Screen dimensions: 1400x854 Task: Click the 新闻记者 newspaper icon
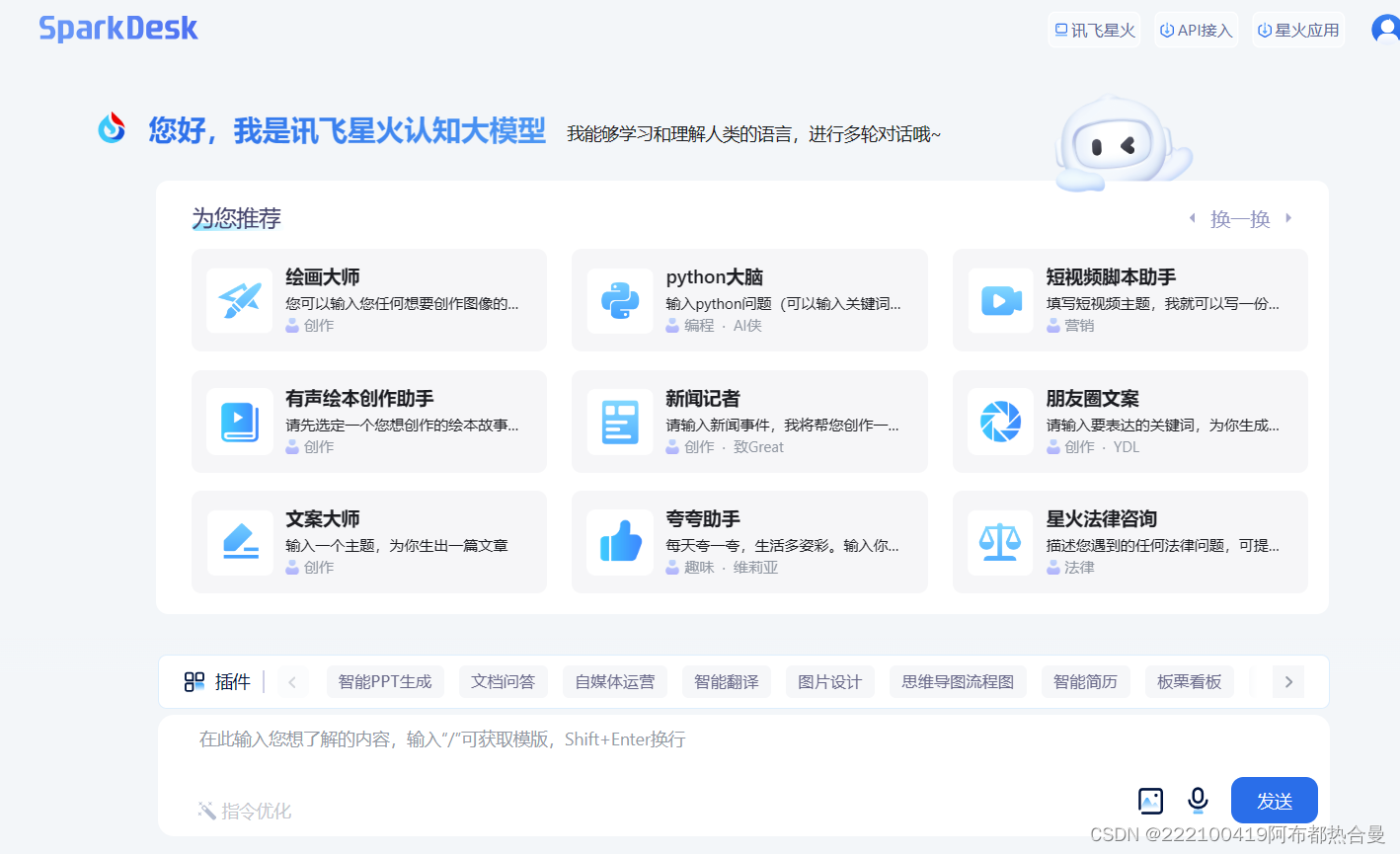coord(620,422)
